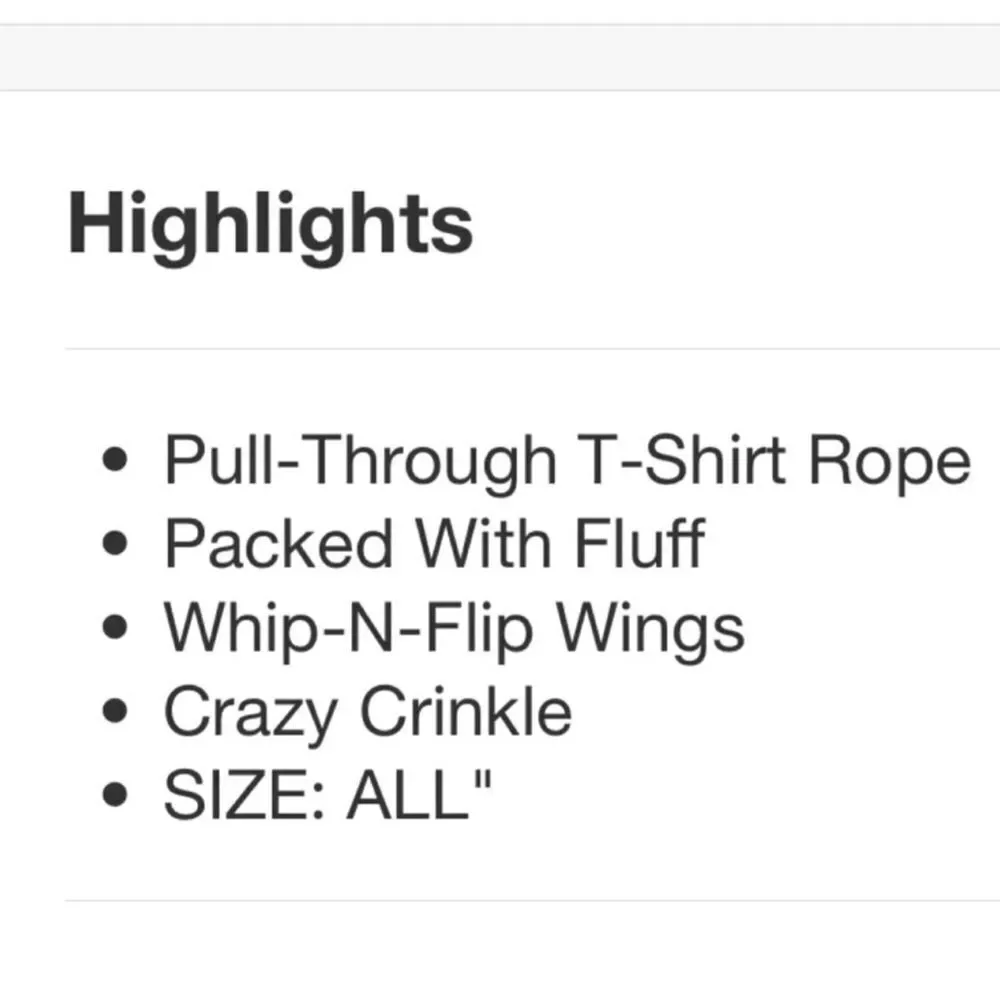Click the divider line below the list

tap(532, 901)
